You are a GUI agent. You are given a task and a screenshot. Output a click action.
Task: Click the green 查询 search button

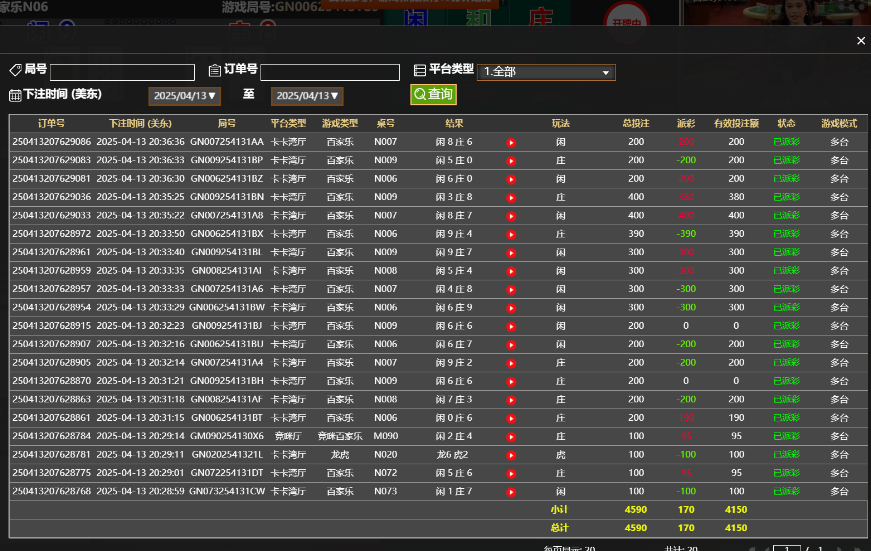coord(433,94)
